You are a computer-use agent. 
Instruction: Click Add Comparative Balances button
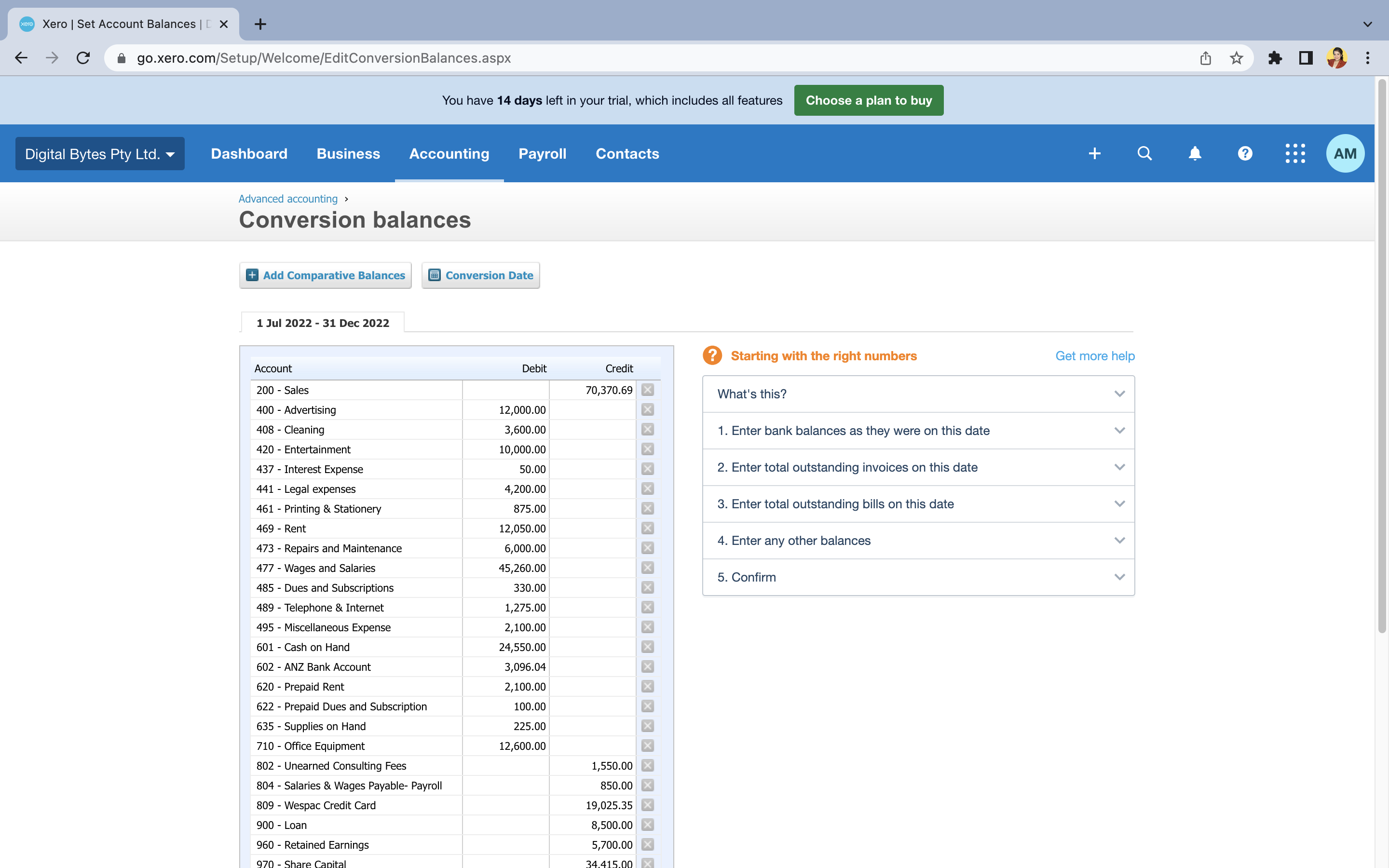tap(326, 275)
